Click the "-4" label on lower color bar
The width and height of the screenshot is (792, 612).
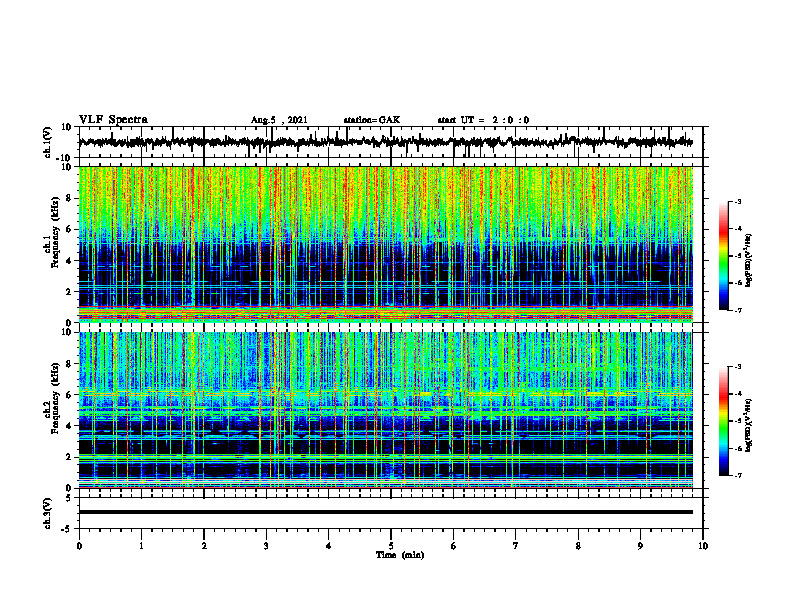tap(738, 394)
